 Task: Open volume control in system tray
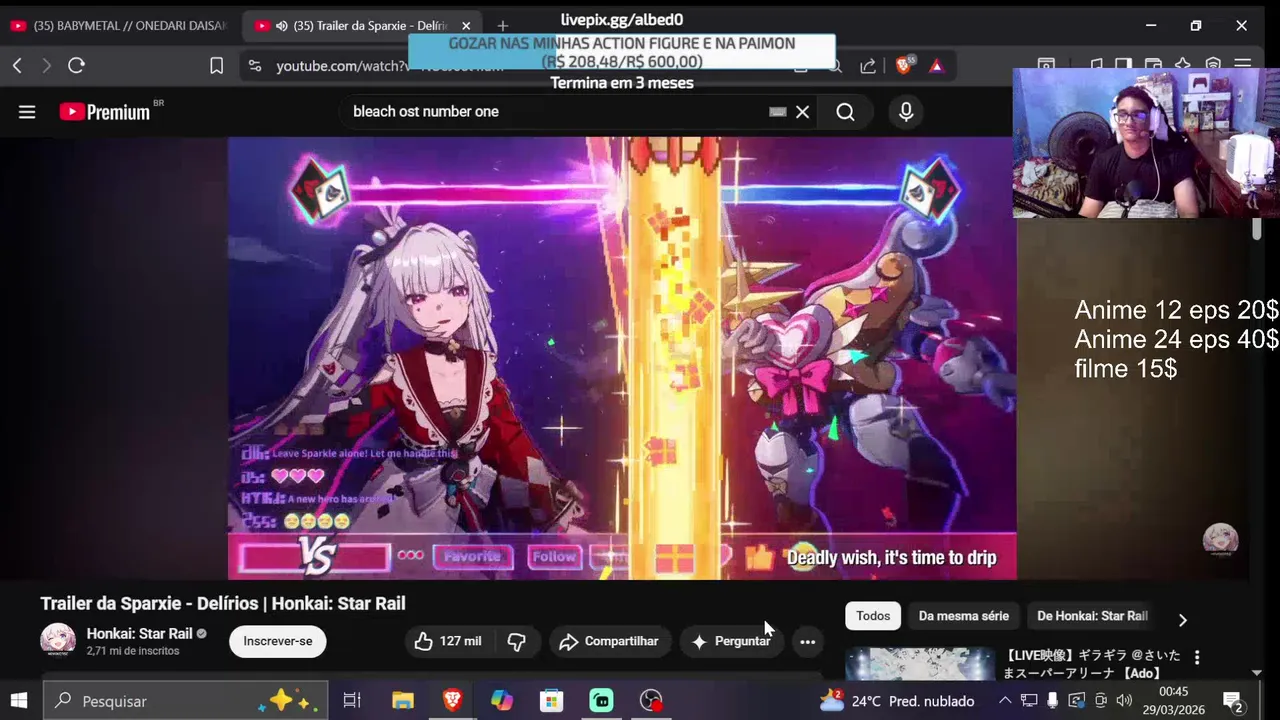[x=1123, y=701]
